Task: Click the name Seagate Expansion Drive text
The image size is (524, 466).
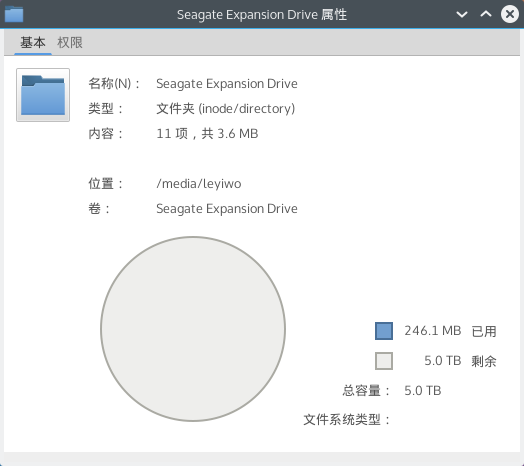Action: click(x=227, y=84)
